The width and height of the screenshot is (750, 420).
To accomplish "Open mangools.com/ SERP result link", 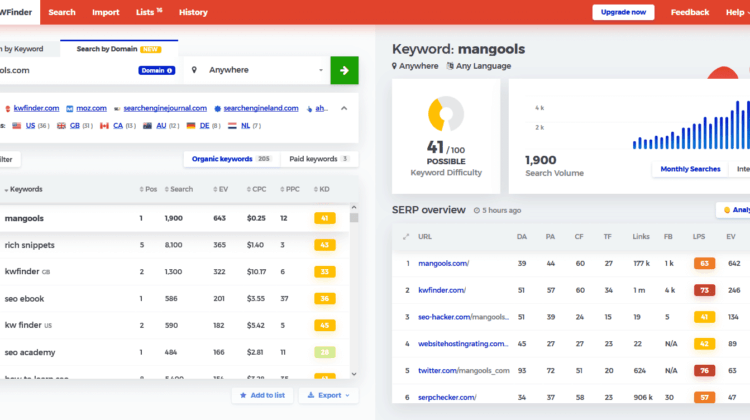I will pyautogui.click(x=443, y=264).
